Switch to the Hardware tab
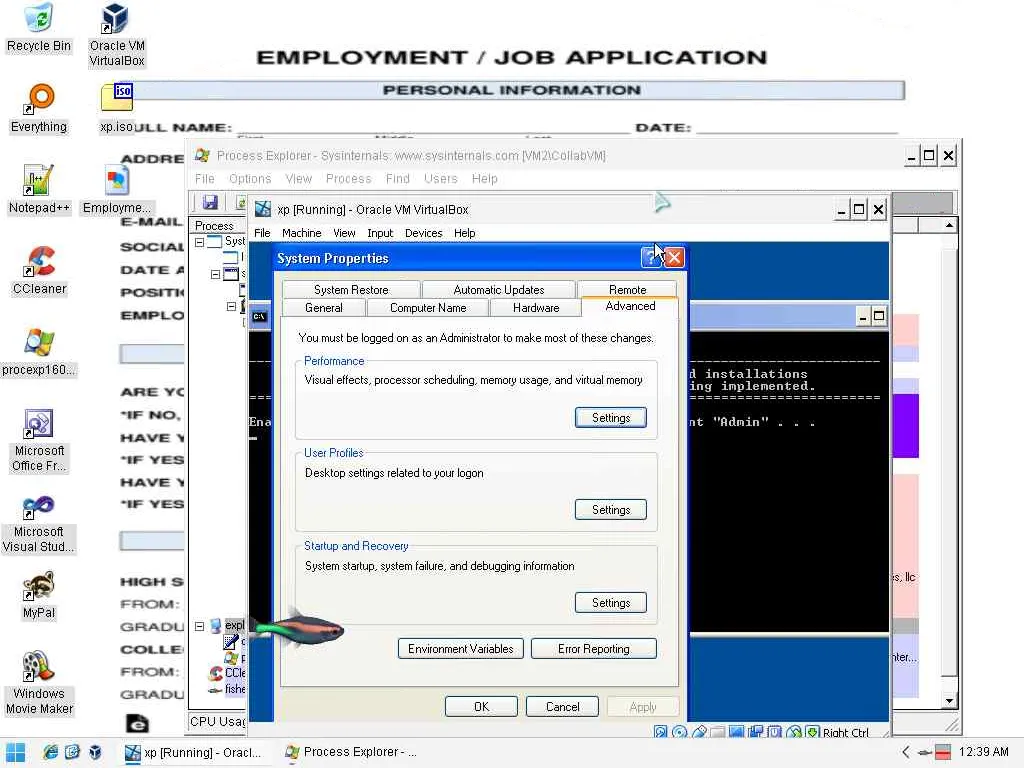Screen dimensions: 1024x768 (x=536, y=308)
